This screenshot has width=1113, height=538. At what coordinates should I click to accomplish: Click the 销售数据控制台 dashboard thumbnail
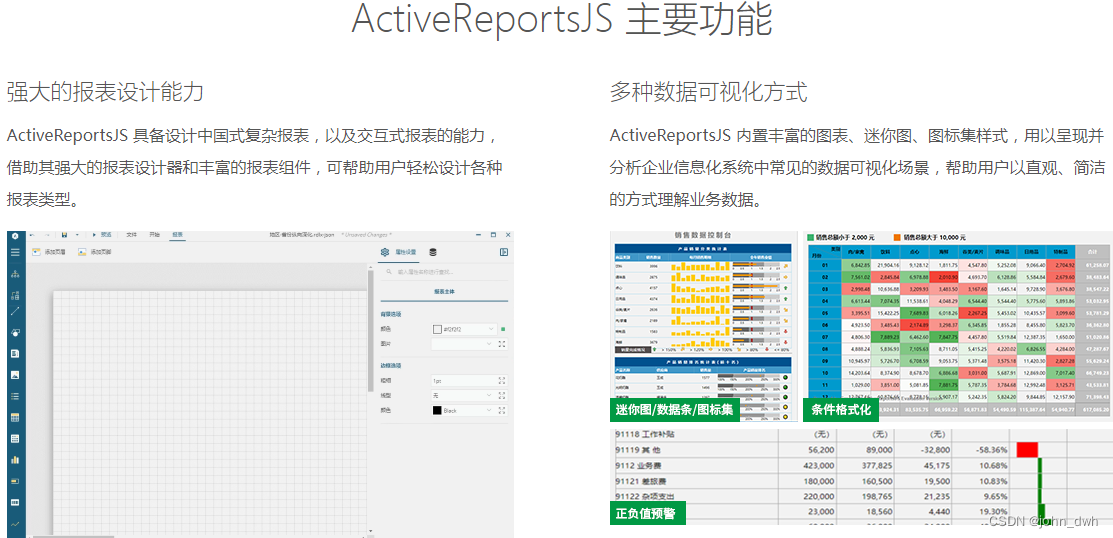[x=702, y=326]
